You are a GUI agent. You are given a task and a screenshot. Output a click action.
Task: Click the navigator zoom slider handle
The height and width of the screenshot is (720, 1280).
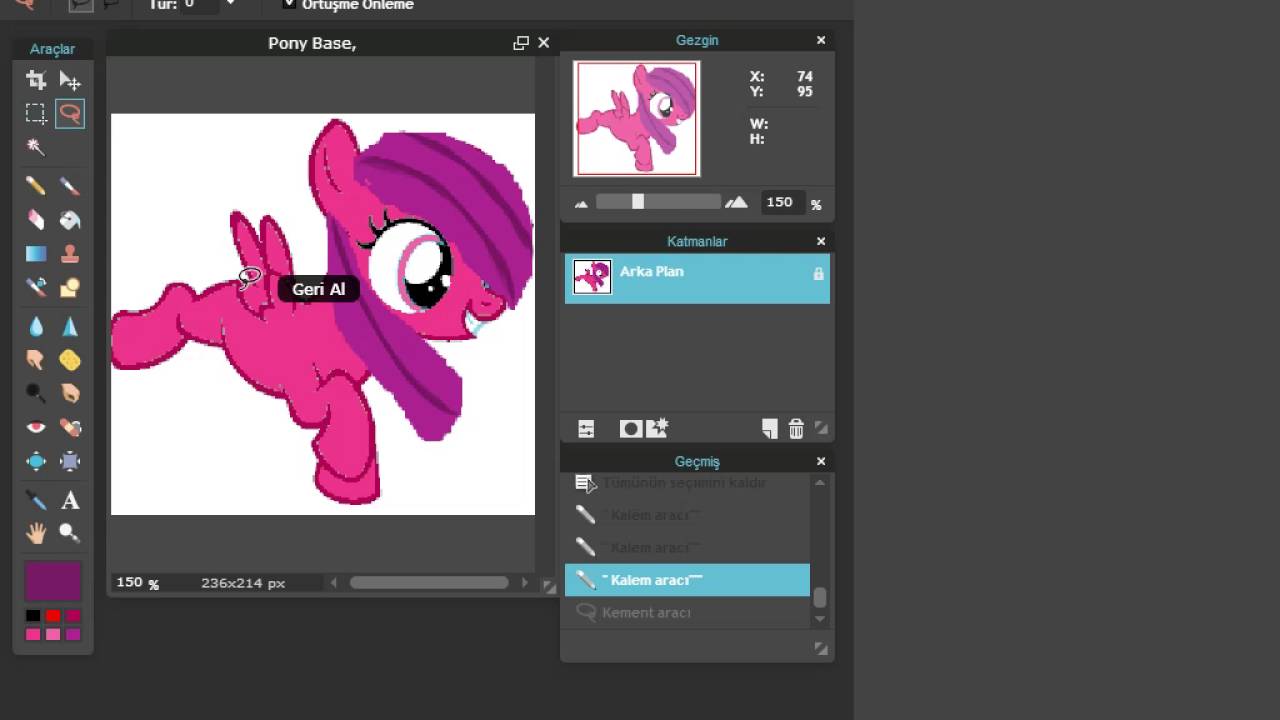[x=638, y=202]
